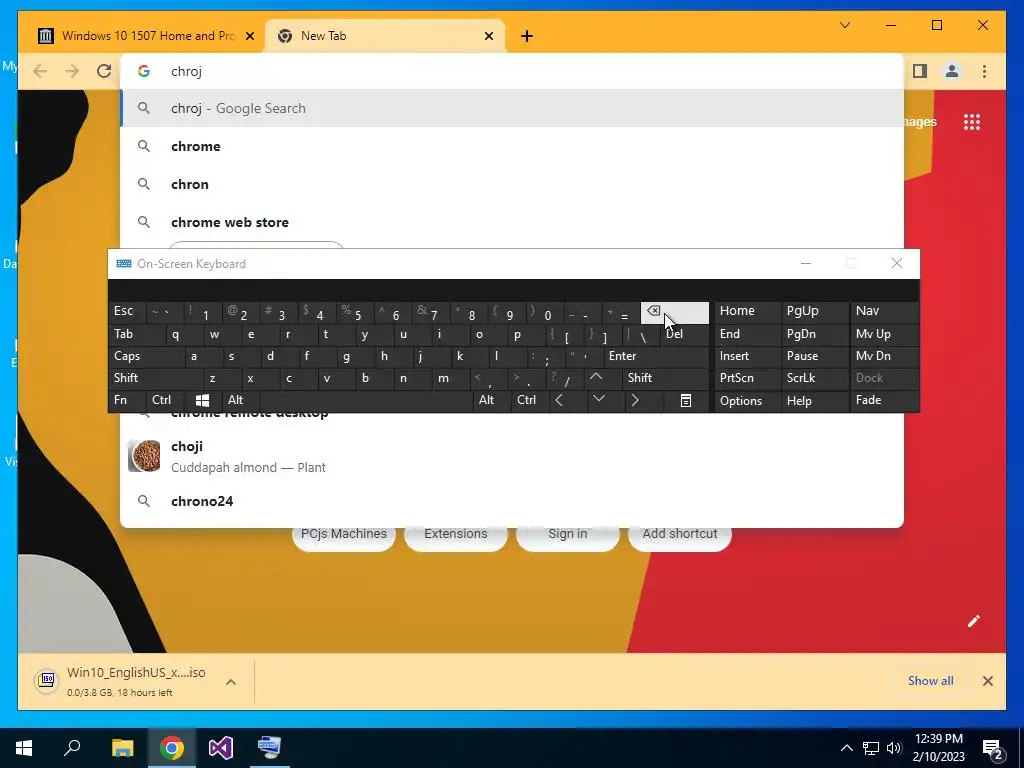This screenshot has width=1024, height=768.
Task: Click the choji plant thumbnail image
Action: pos(144,456)
